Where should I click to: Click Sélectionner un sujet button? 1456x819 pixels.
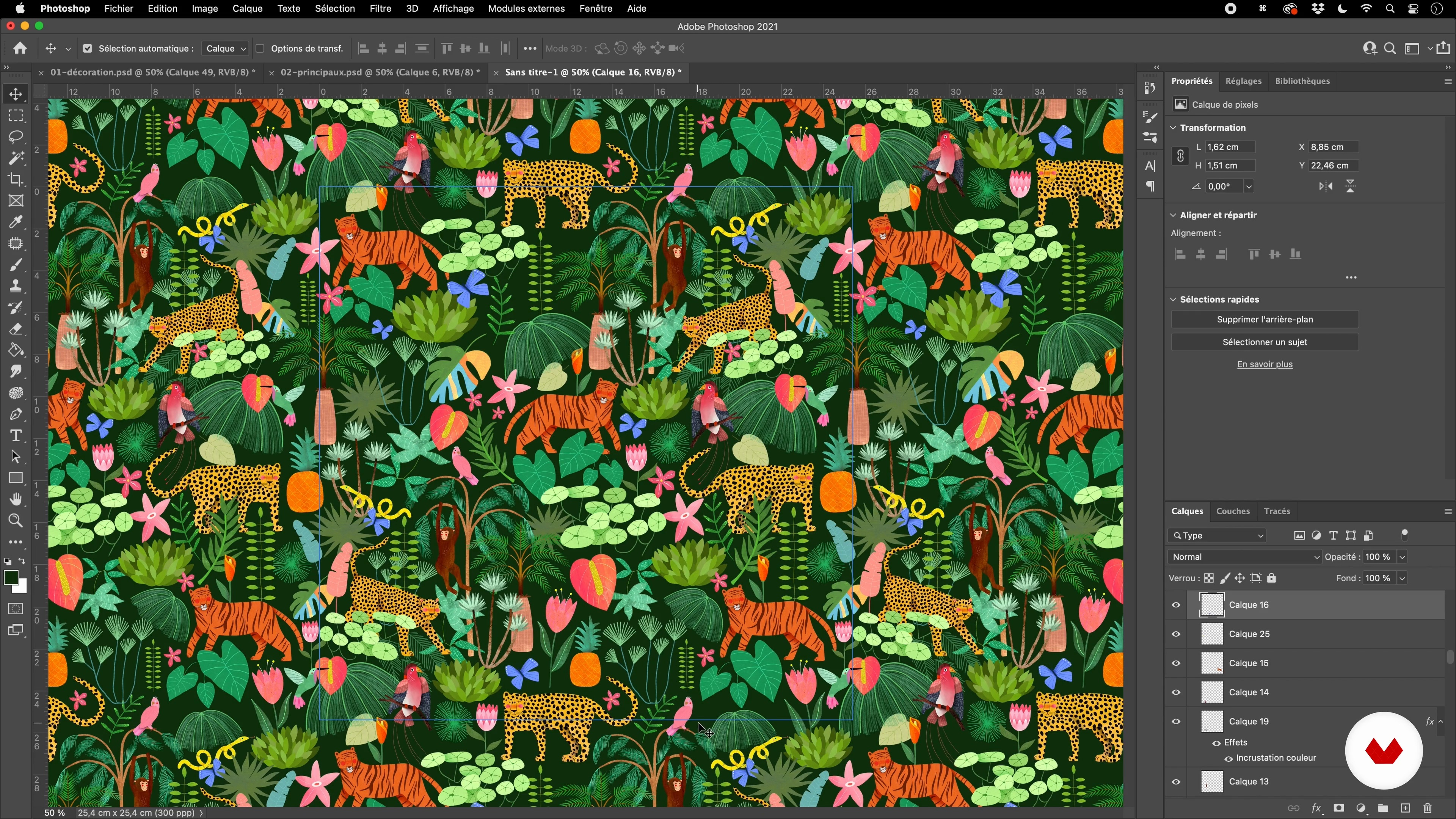point(1265,342)
